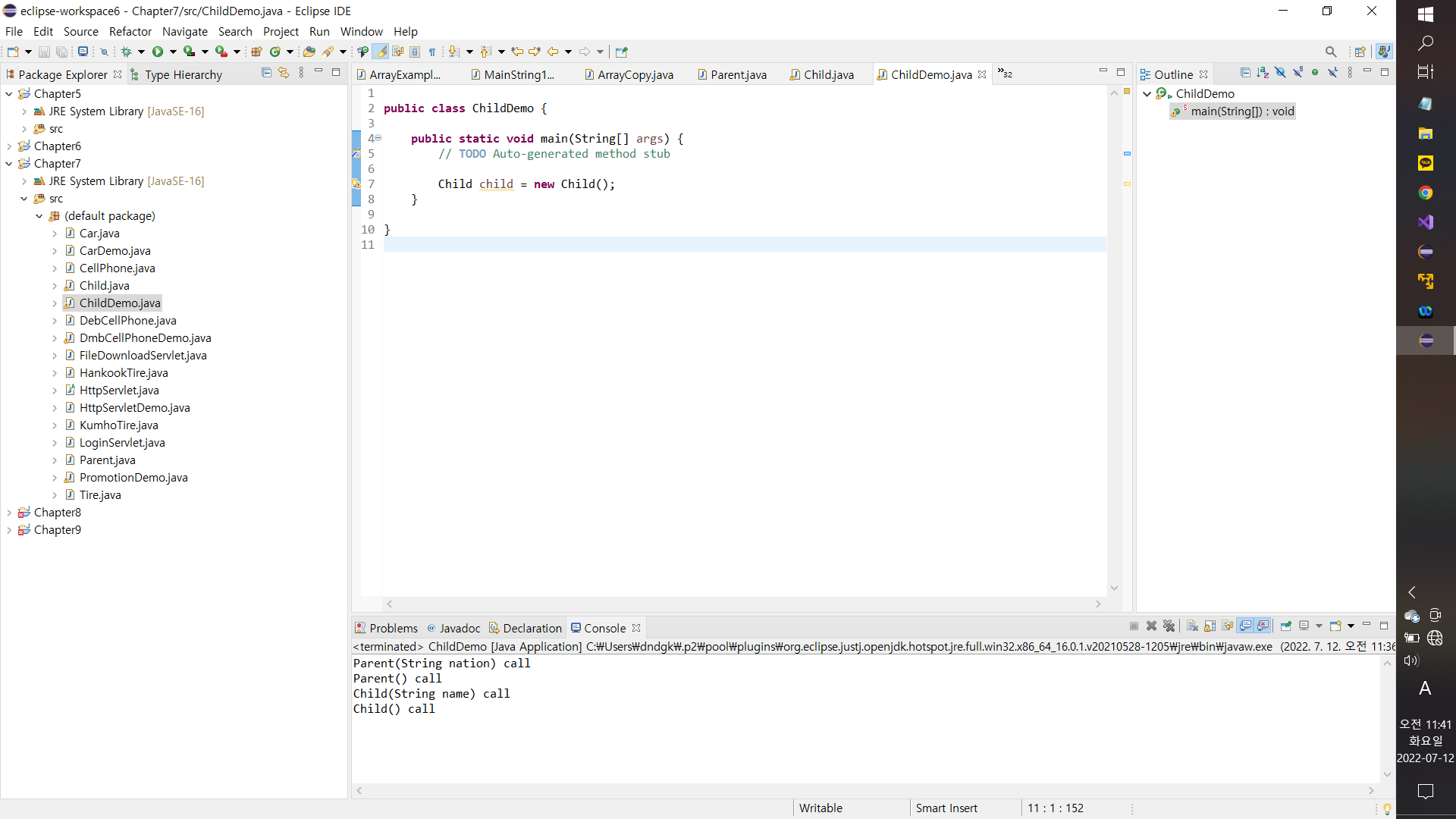Click the green Run button in toolbar
Image resolution: width=1456 pixels, height=819 pixels.
(x=157, y=52)
